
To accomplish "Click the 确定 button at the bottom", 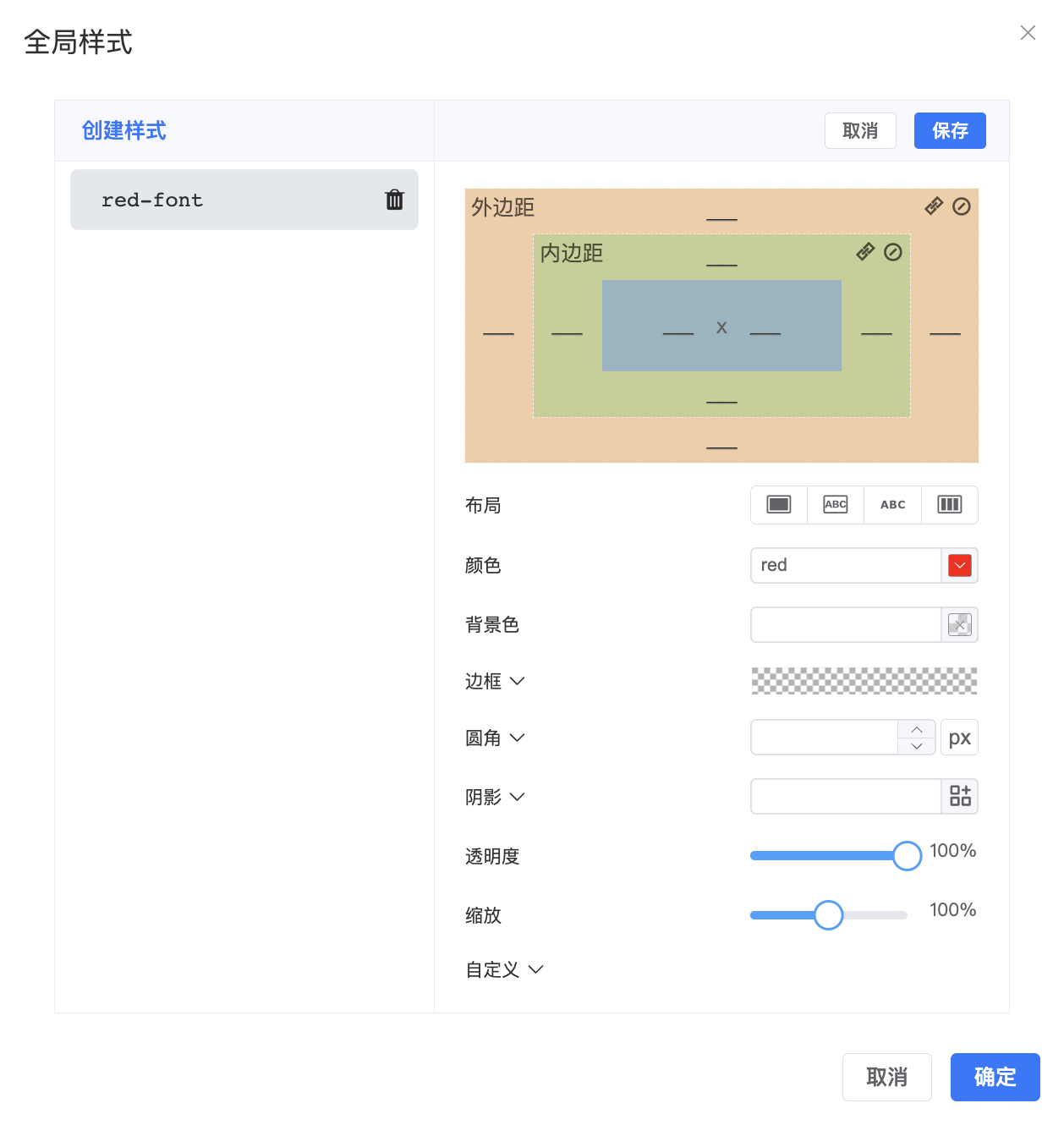I will [995, 1077].
